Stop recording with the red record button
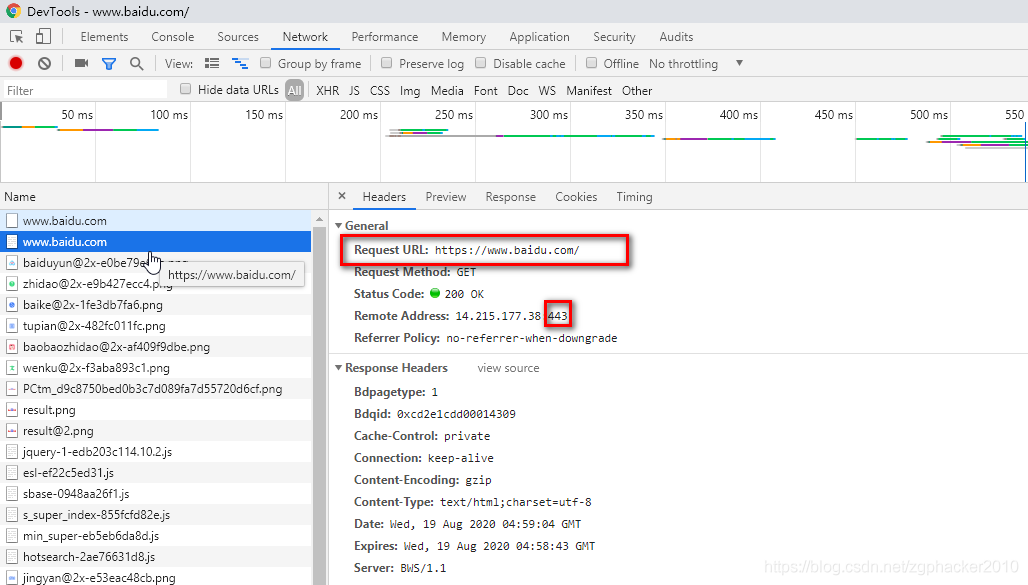This screenshot has width=1028, height=585. click(x=16, y=64)
